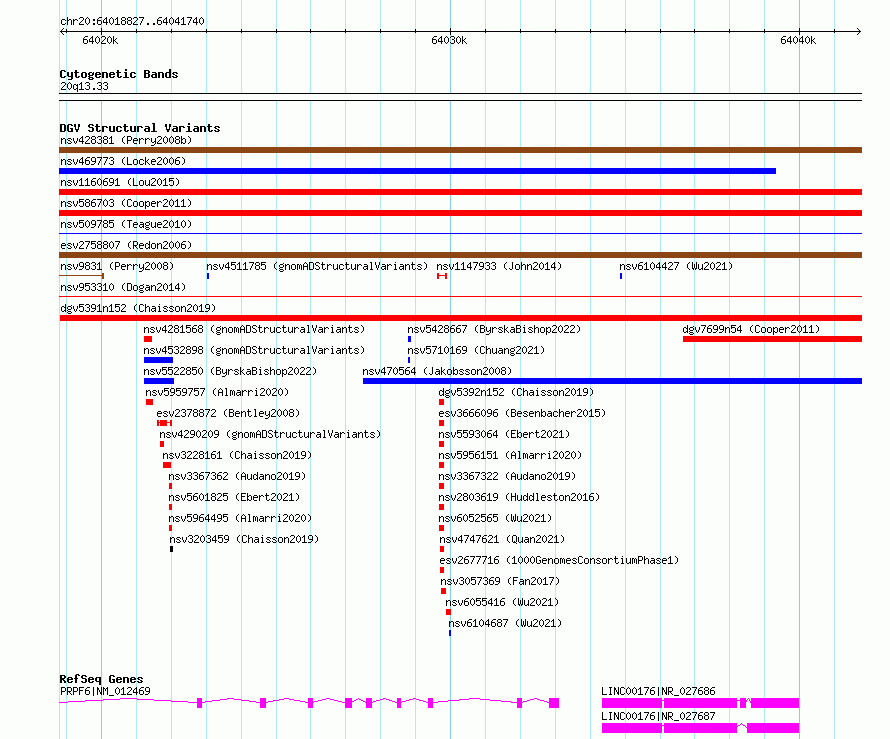Viewport: 890px width, 739px height.
Task: Open nsv6052565 (Wu2021) label
Action: [x=495, y=518]
